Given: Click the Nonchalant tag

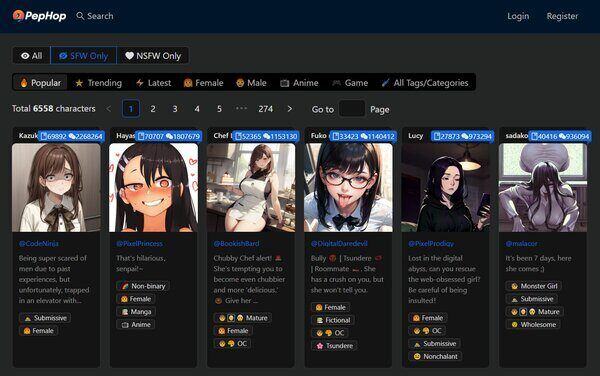Looking at the screenshot, I should (435, 356).
